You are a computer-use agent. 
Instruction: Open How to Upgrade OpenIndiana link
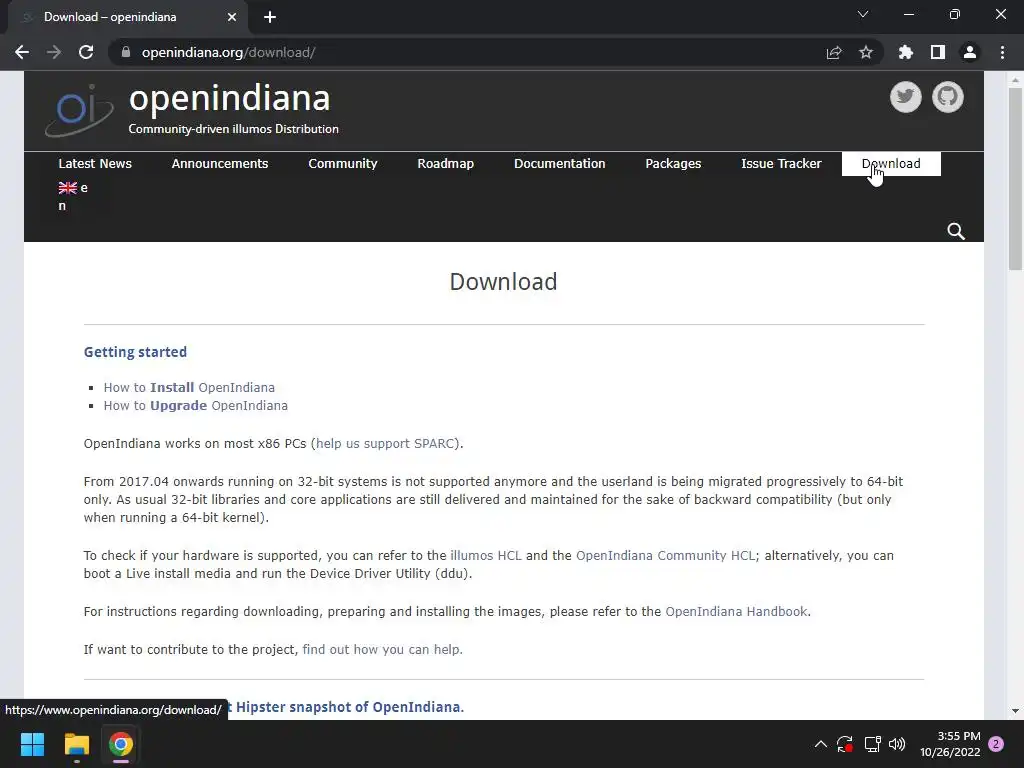click(195, 406)
